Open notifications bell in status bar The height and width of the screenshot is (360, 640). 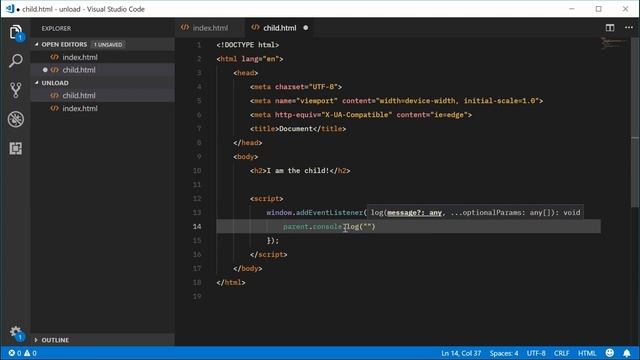coord(627,353)
